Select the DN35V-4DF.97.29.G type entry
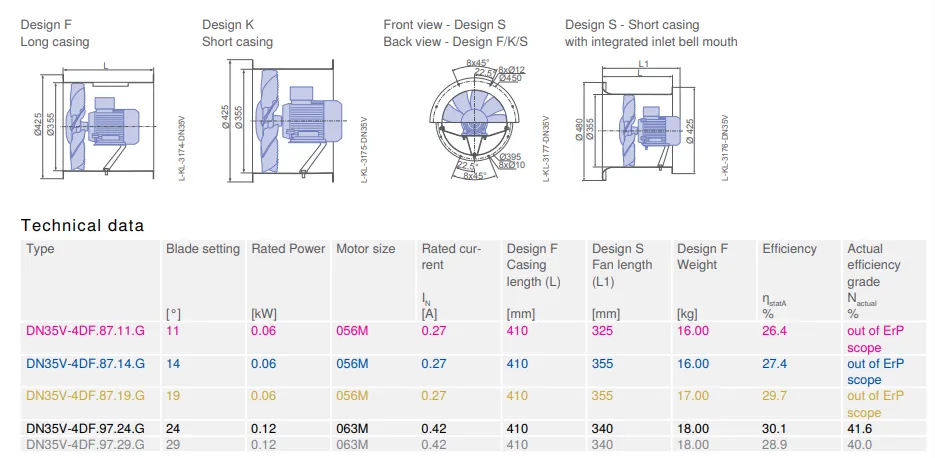Viewport: 935px width, 458px height. point(85,444)
